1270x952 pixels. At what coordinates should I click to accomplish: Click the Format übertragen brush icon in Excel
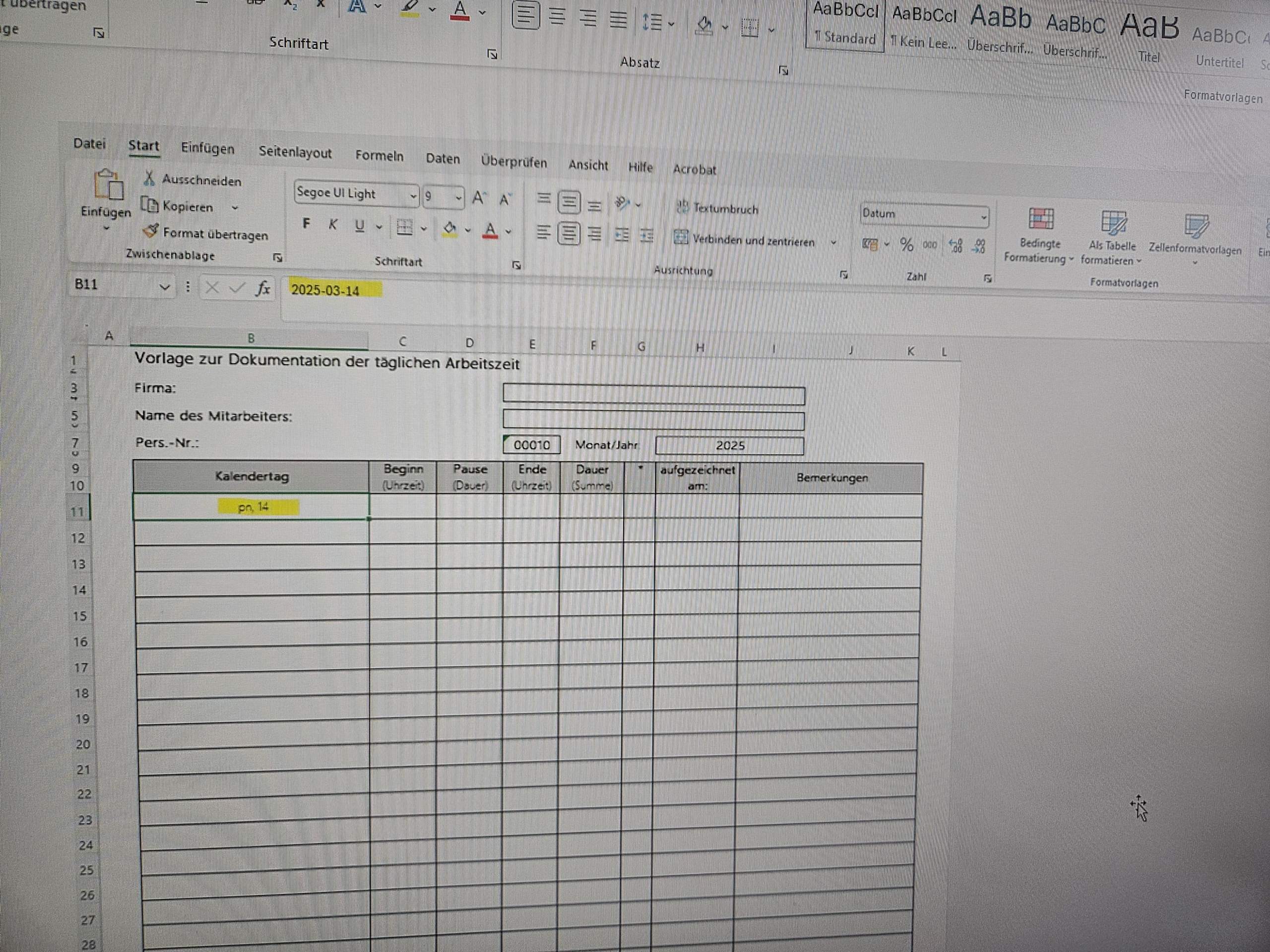pyautogui.click(x=151, y=231)
